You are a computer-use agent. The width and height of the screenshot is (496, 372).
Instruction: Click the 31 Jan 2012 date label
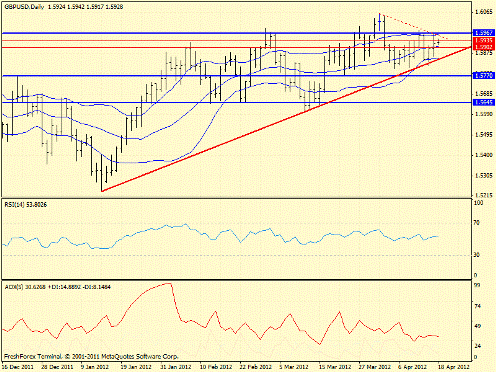[x=176, y=367]
